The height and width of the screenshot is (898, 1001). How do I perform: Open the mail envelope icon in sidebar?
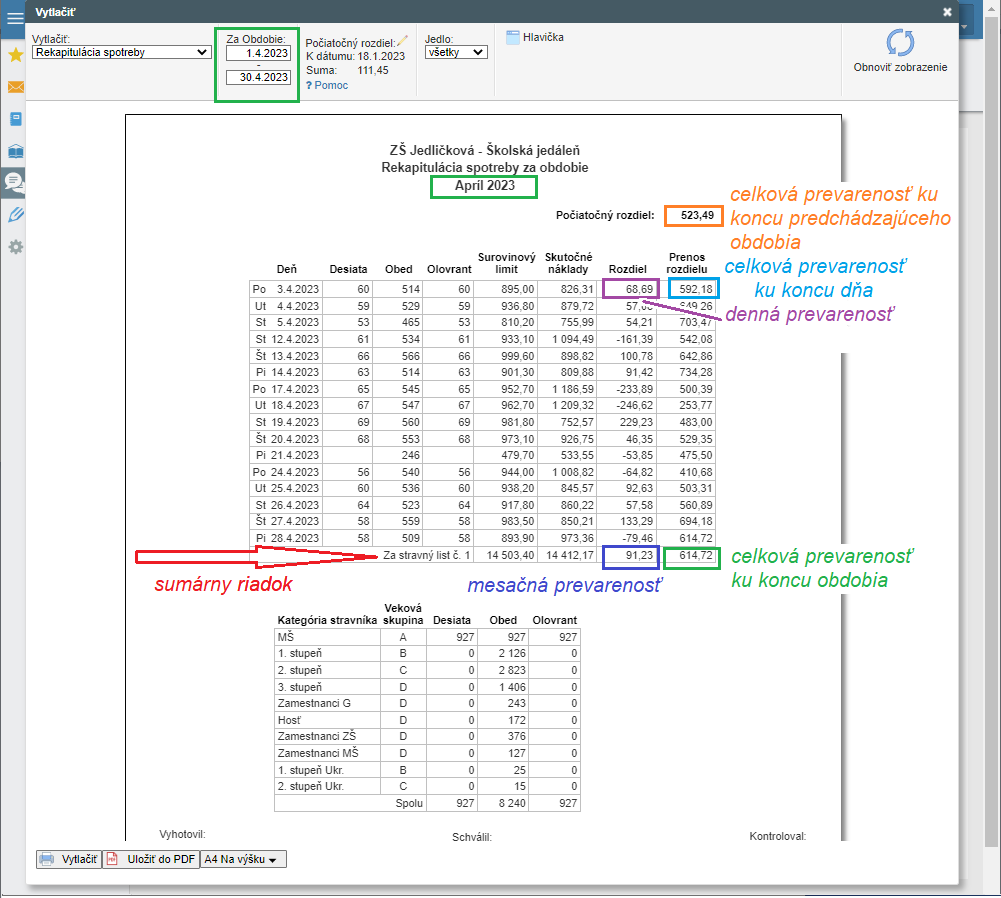(15, 87)
